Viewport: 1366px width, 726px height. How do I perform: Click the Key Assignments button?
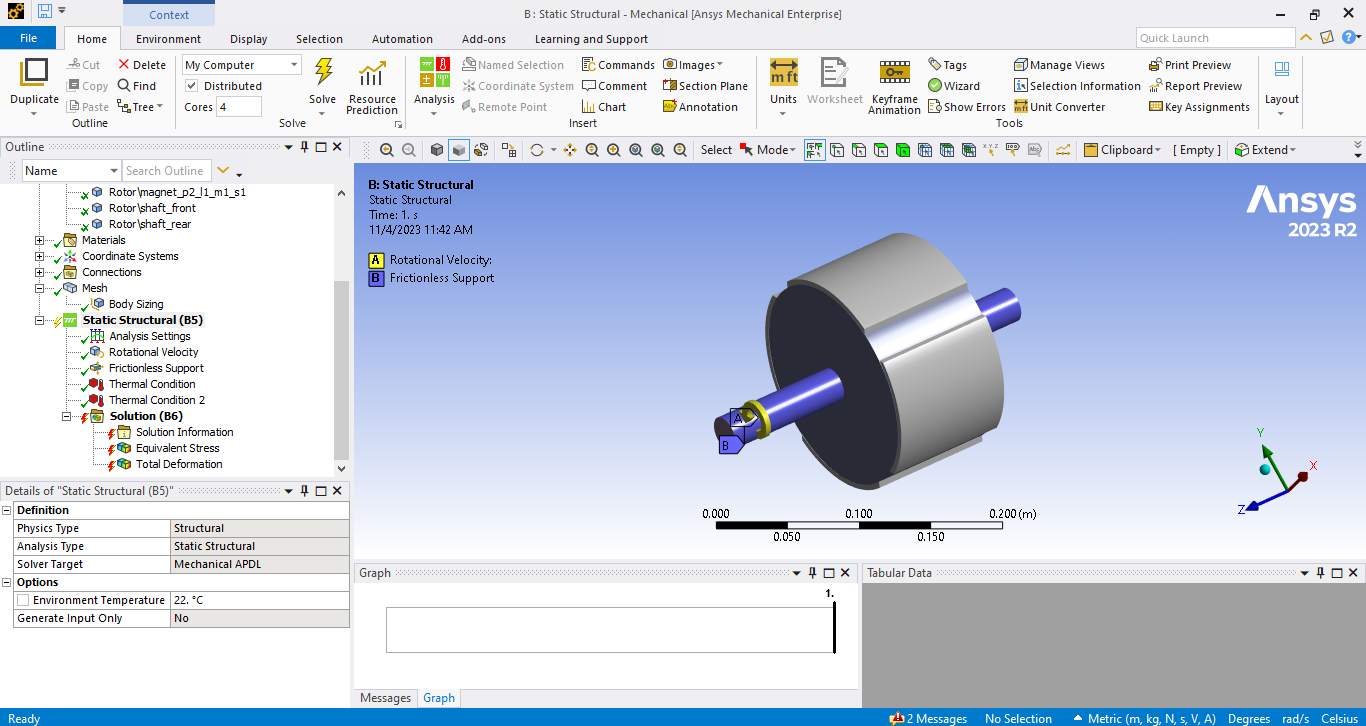click(1199, 107)
